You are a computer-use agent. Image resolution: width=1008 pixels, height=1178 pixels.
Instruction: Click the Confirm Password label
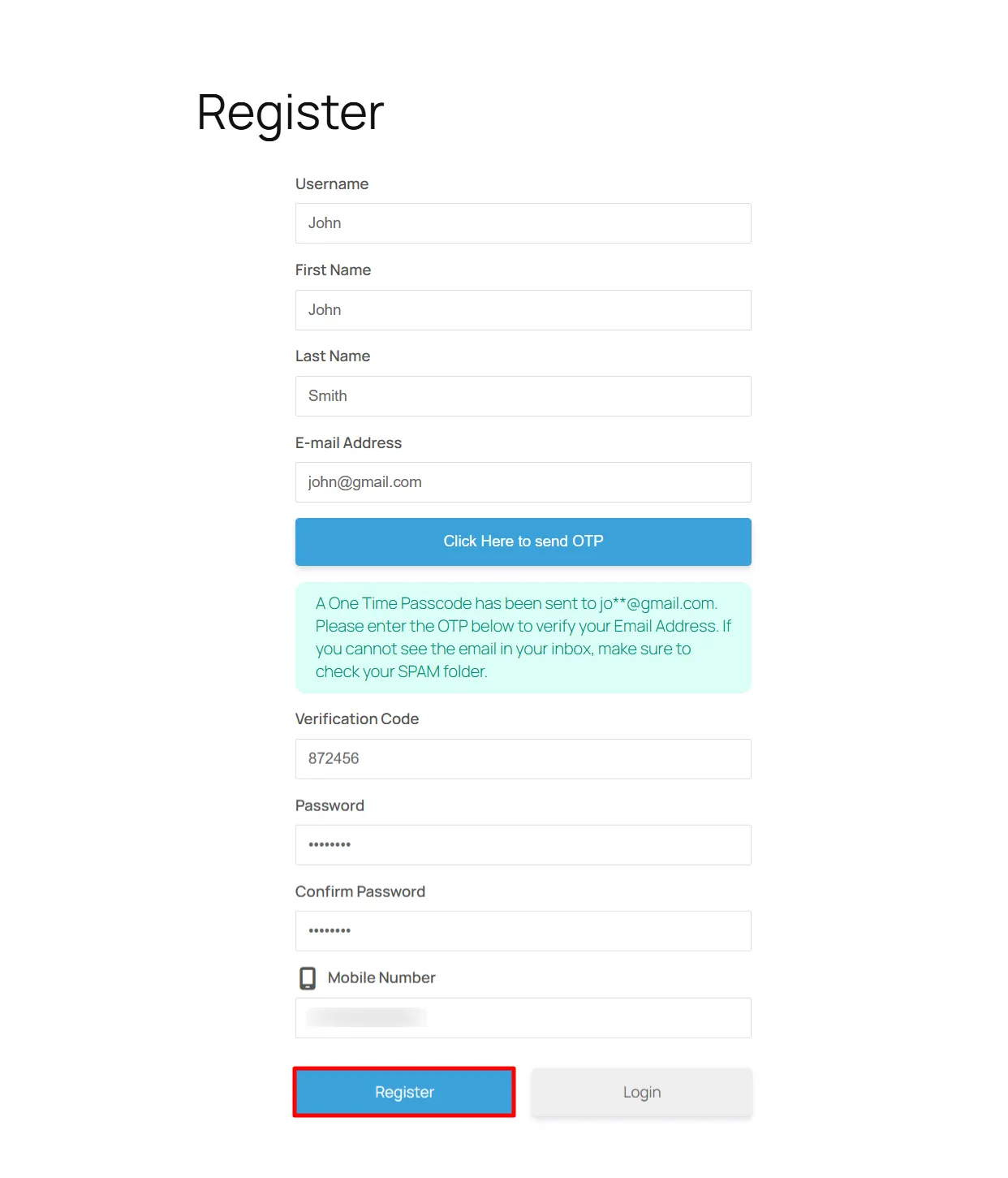tap(360, 891)
